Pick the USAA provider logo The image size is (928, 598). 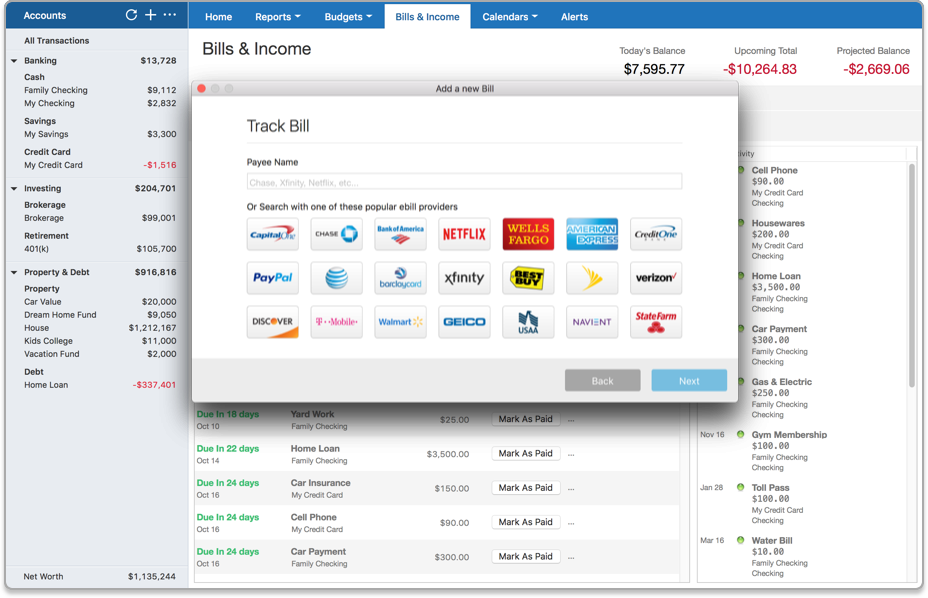tap(529, 321)
